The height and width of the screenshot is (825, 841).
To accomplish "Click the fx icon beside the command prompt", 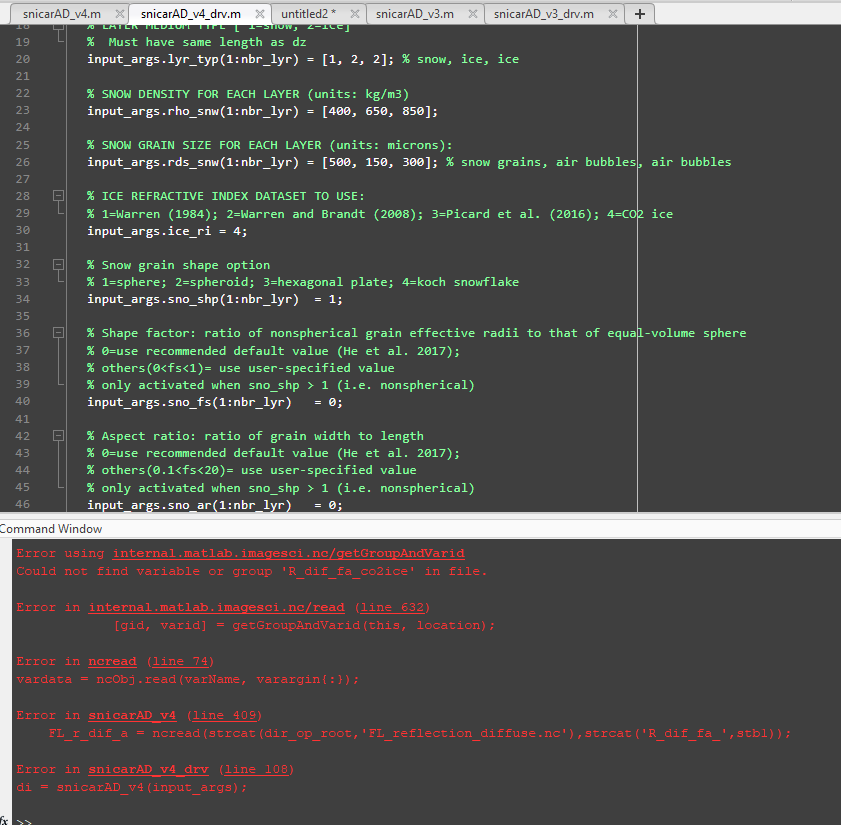I will click(x=7, y=818).
